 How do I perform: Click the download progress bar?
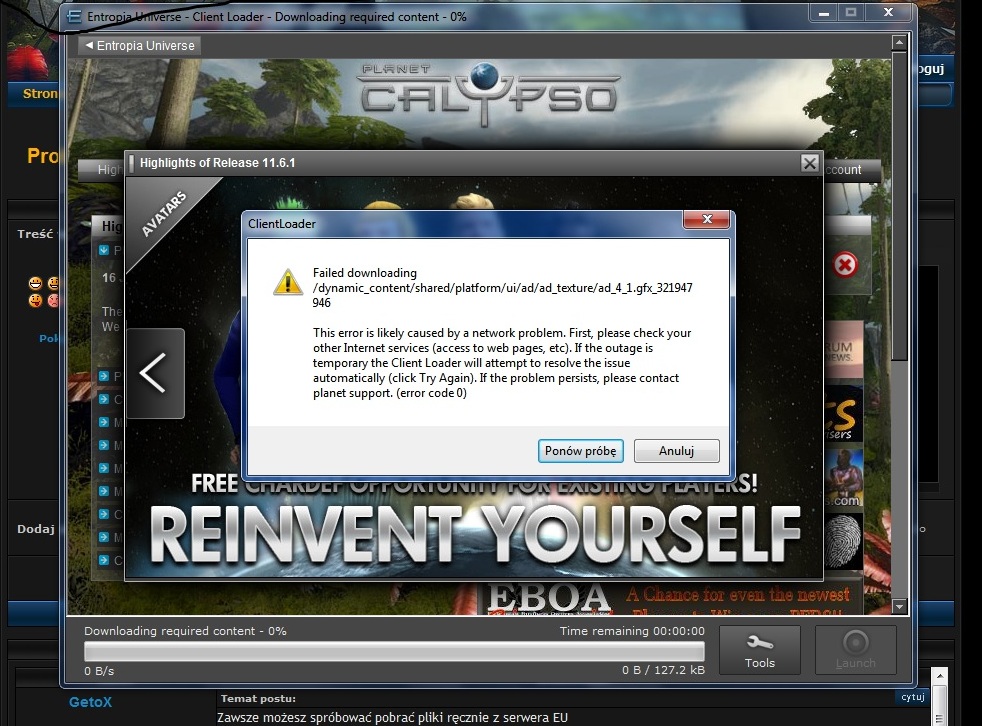tap(394, 652)
